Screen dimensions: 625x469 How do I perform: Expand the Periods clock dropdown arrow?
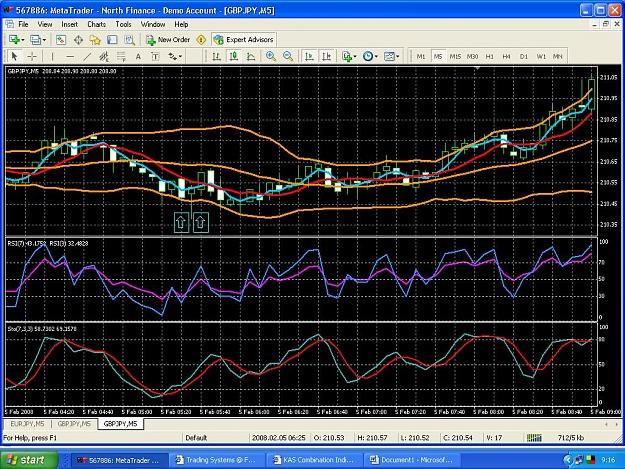[376, 57]
